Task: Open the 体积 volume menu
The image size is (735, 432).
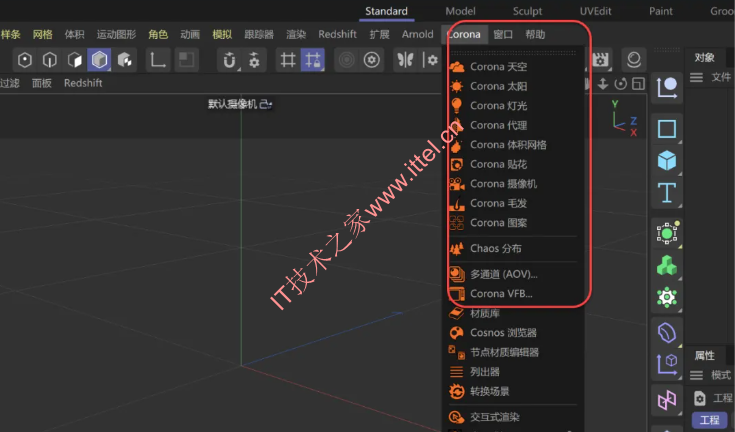Action: tap(75, 34)
